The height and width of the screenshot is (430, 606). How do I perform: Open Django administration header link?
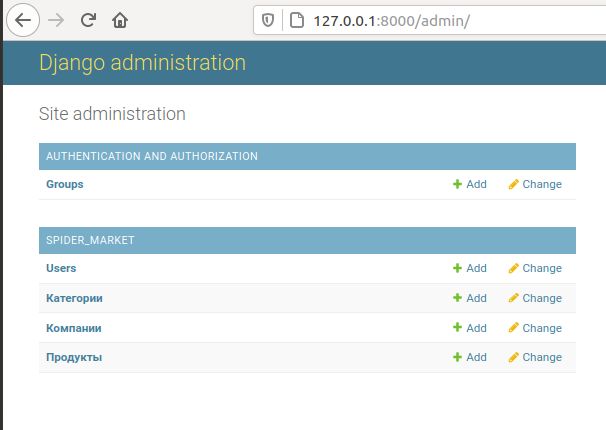coord(142,63)
